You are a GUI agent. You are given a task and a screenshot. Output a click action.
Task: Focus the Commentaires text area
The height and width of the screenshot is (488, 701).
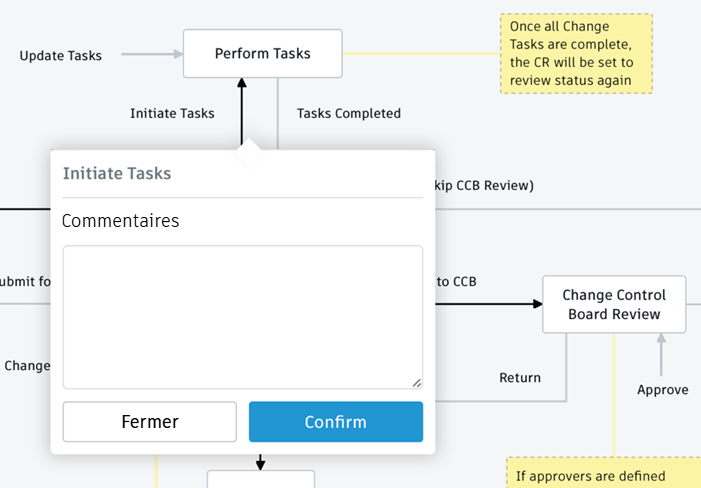coord(242,317)
